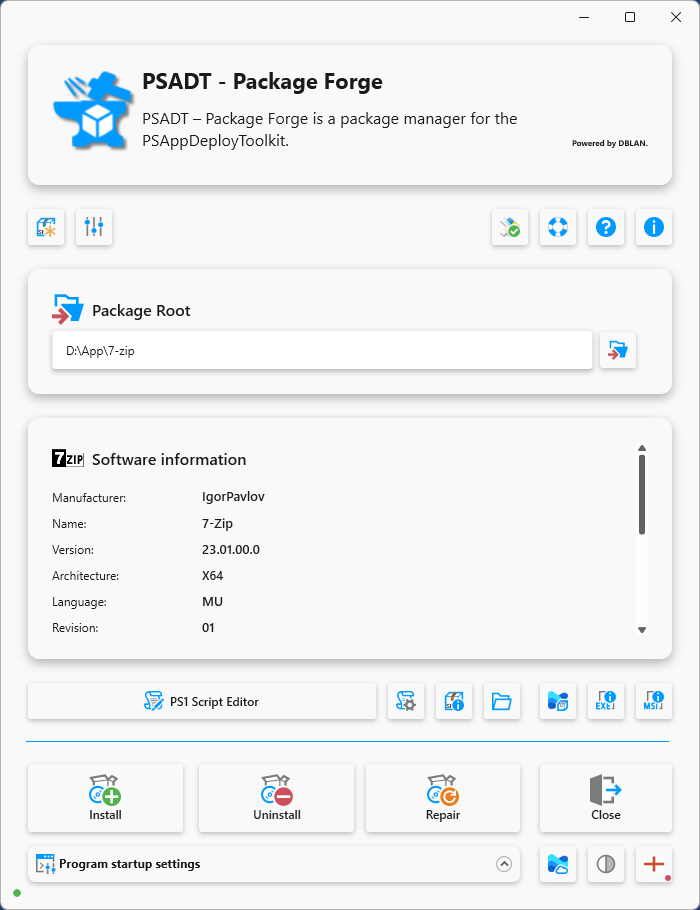Show MSI information icon
The image size is (700, 910).
tap(654, 702)
